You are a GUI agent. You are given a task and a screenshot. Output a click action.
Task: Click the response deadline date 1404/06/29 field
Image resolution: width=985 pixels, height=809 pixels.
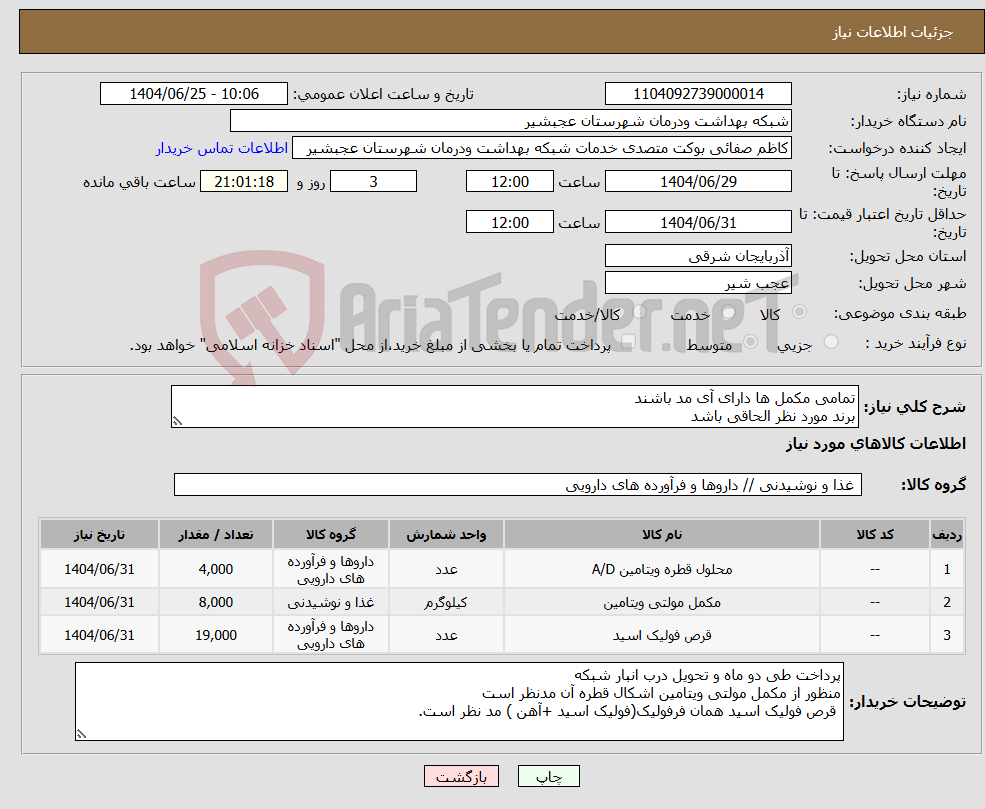pyautogui.click(x=698, y=182)
